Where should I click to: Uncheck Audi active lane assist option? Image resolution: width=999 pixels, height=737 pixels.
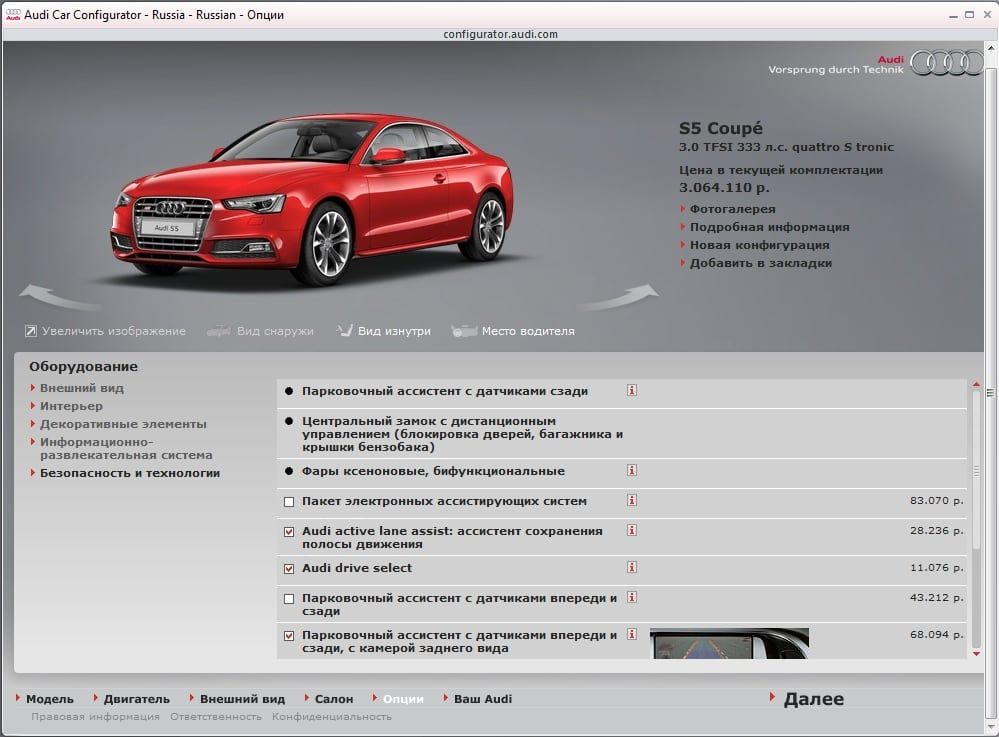(x=289, y=532)
